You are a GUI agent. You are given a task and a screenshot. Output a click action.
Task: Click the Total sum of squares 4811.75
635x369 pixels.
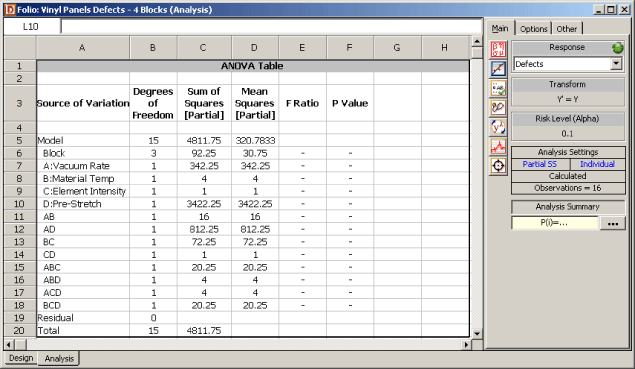click(204, 331)
